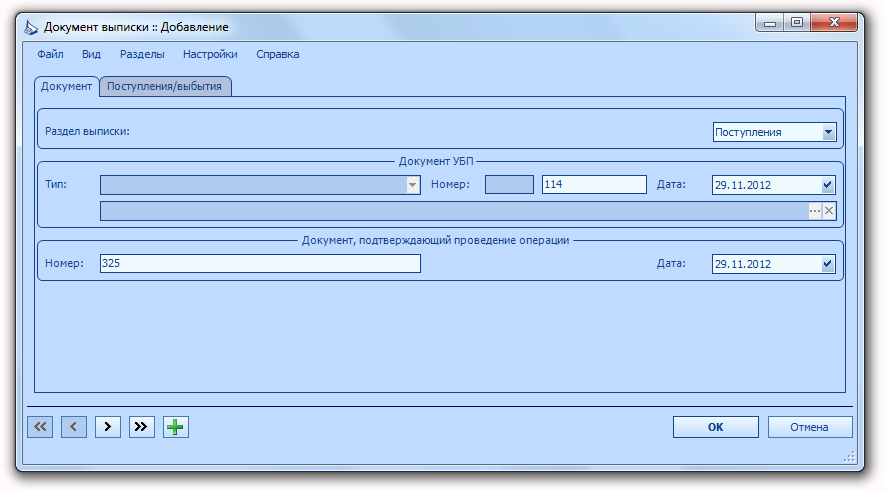The image size is (886, 491).
Task: Open the Вид menu
Action: click(x=91, y=54)
